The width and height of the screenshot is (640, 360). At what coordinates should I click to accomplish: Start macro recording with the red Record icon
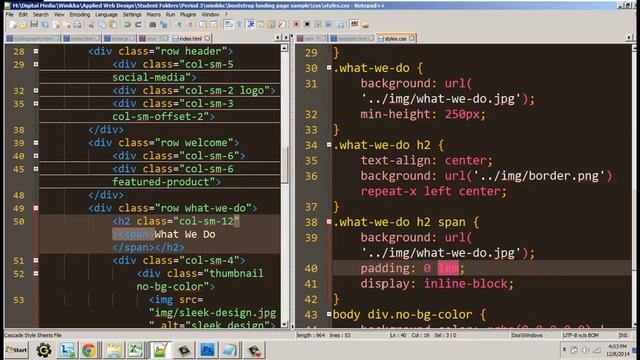(x=296, y=24)
